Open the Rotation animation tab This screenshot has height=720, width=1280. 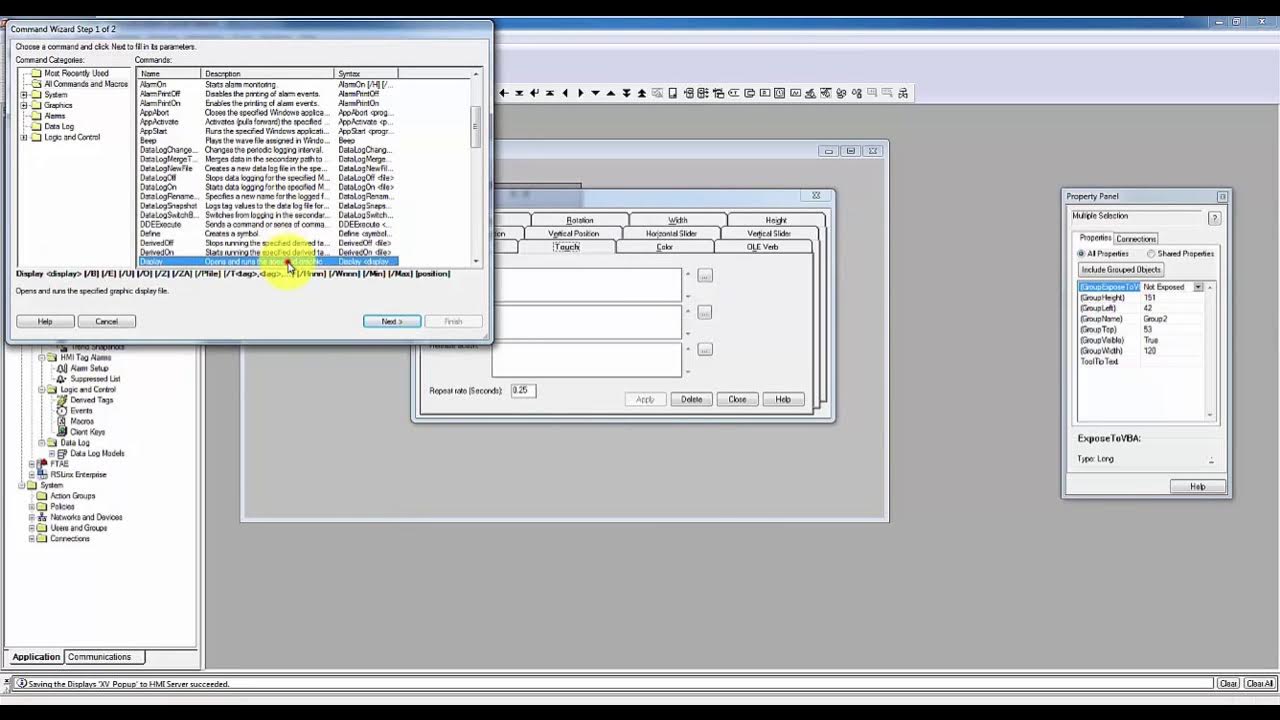click(580, 220)
